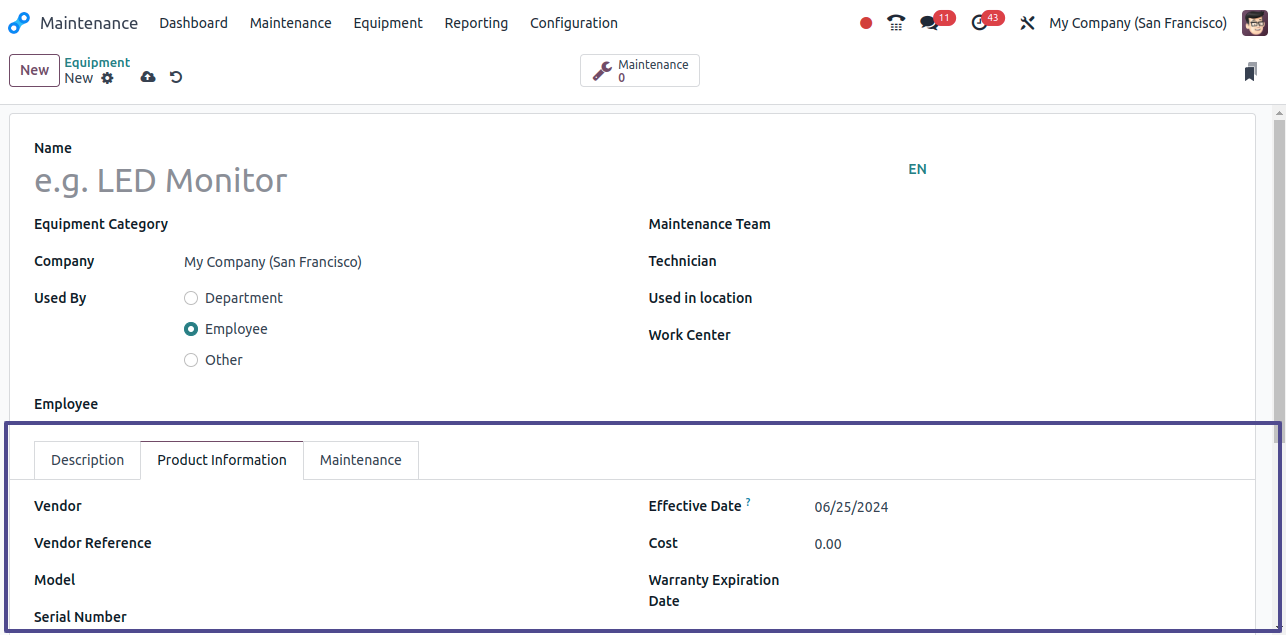This screenshot has height=635, width=1286.
Task: Open the Maintenance menu item
Action: click(x=291, y=23)
